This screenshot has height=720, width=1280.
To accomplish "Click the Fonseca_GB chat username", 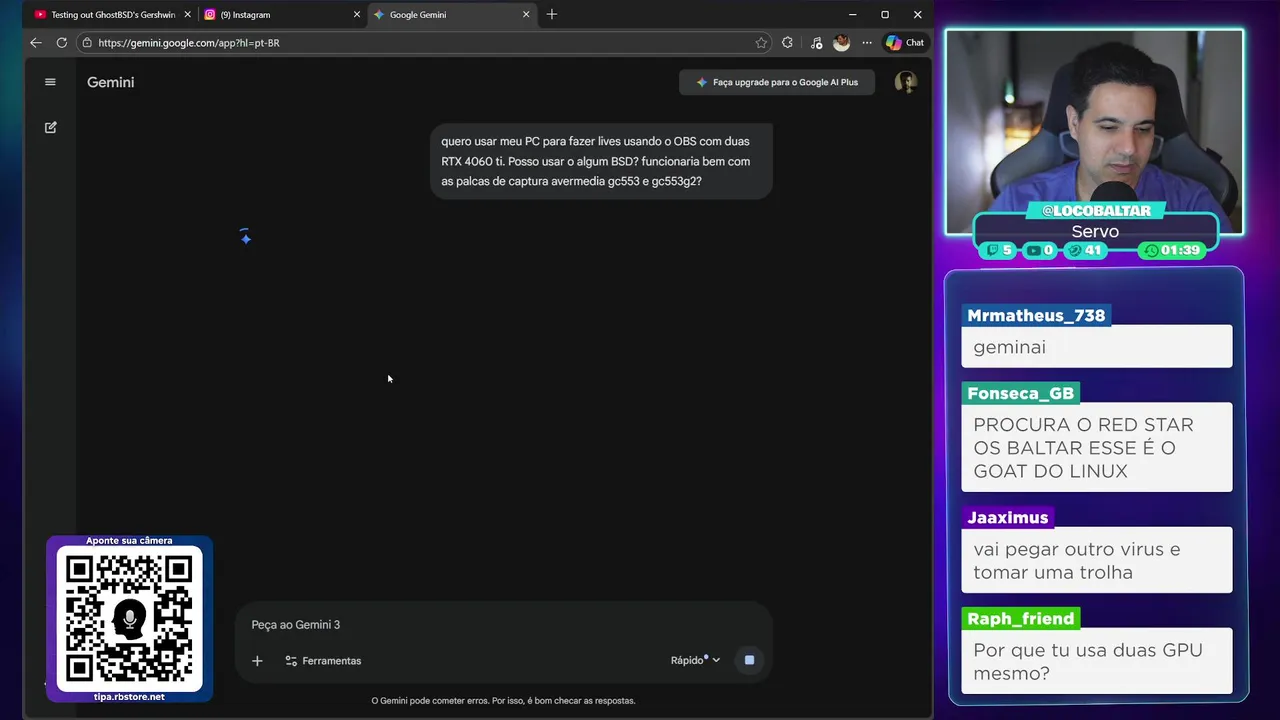I will tap(1020, 393).
